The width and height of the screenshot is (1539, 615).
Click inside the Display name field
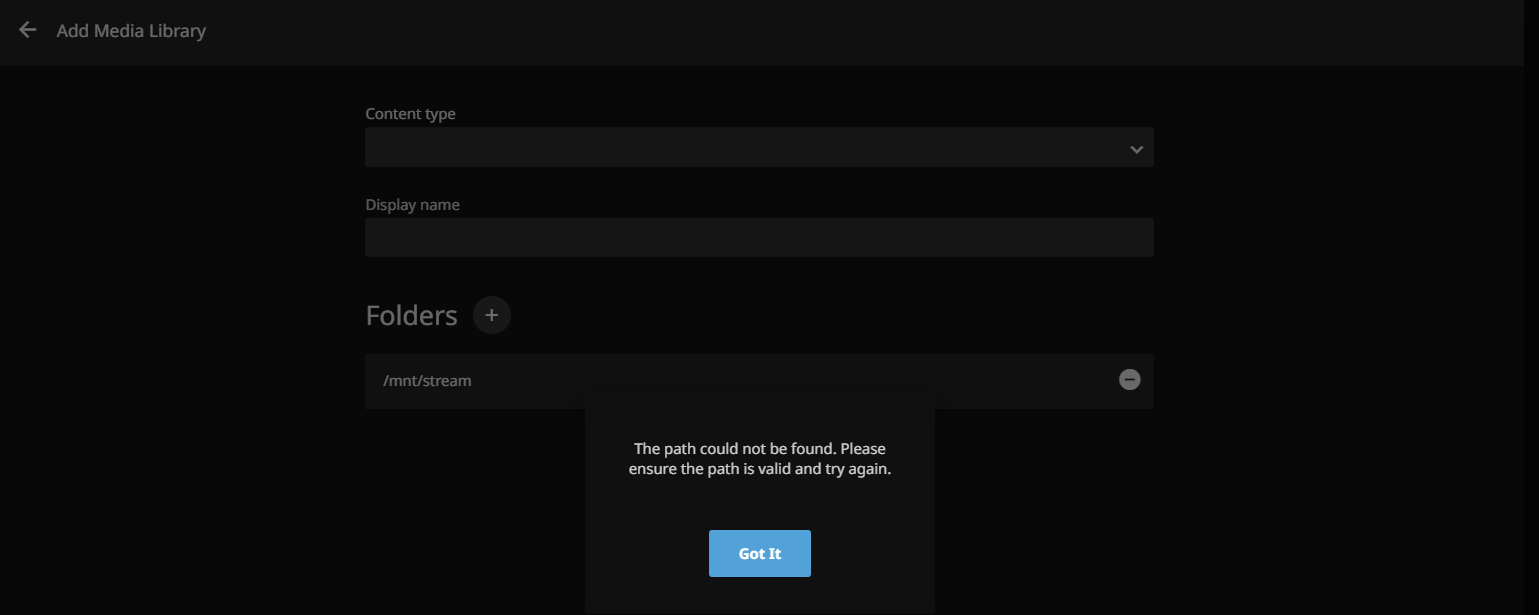coord(758,238)
